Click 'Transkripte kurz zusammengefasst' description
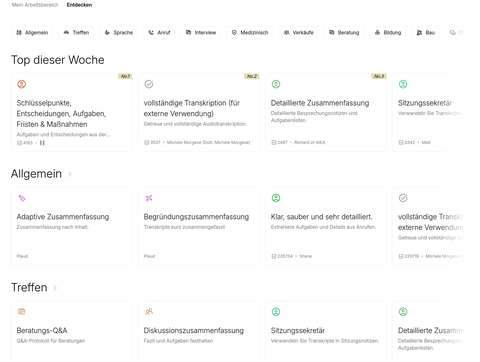The height and width of the screenshot is (362, 480). click(x=184, y=227)
